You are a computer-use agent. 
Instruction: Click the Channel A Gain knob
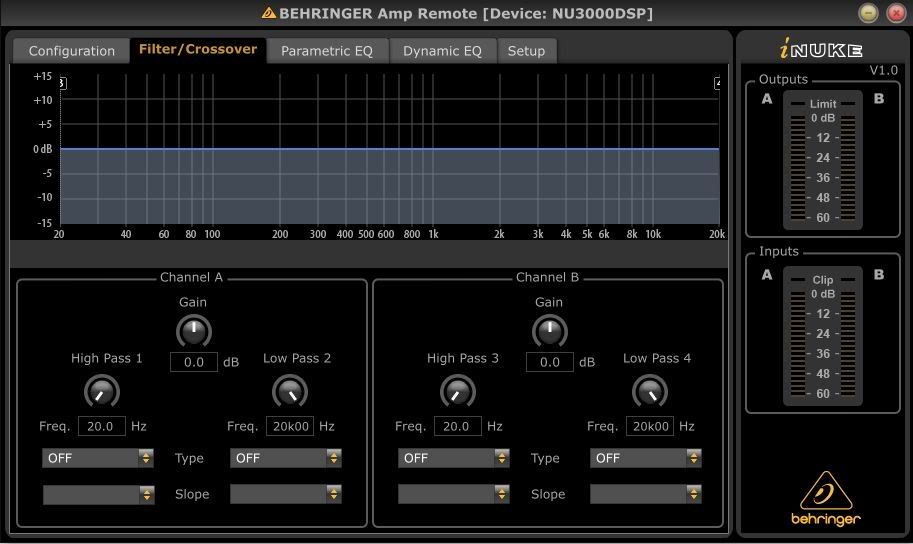[x=194, y=331]
